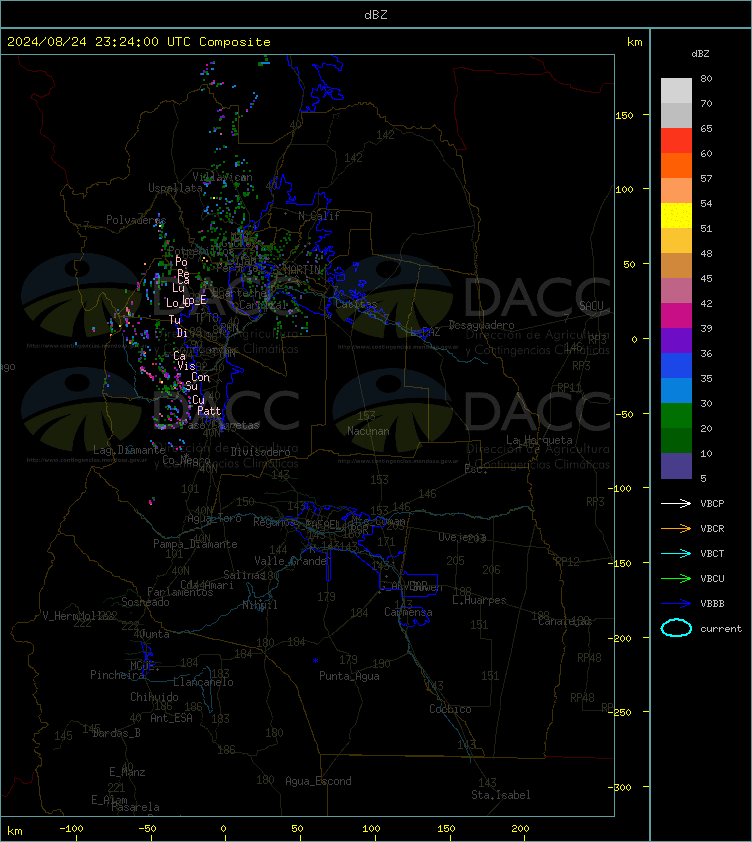The width and height of the screenshot is (752, 842).
Task: Click the 'VBCU' legend label
Action: 712,578
